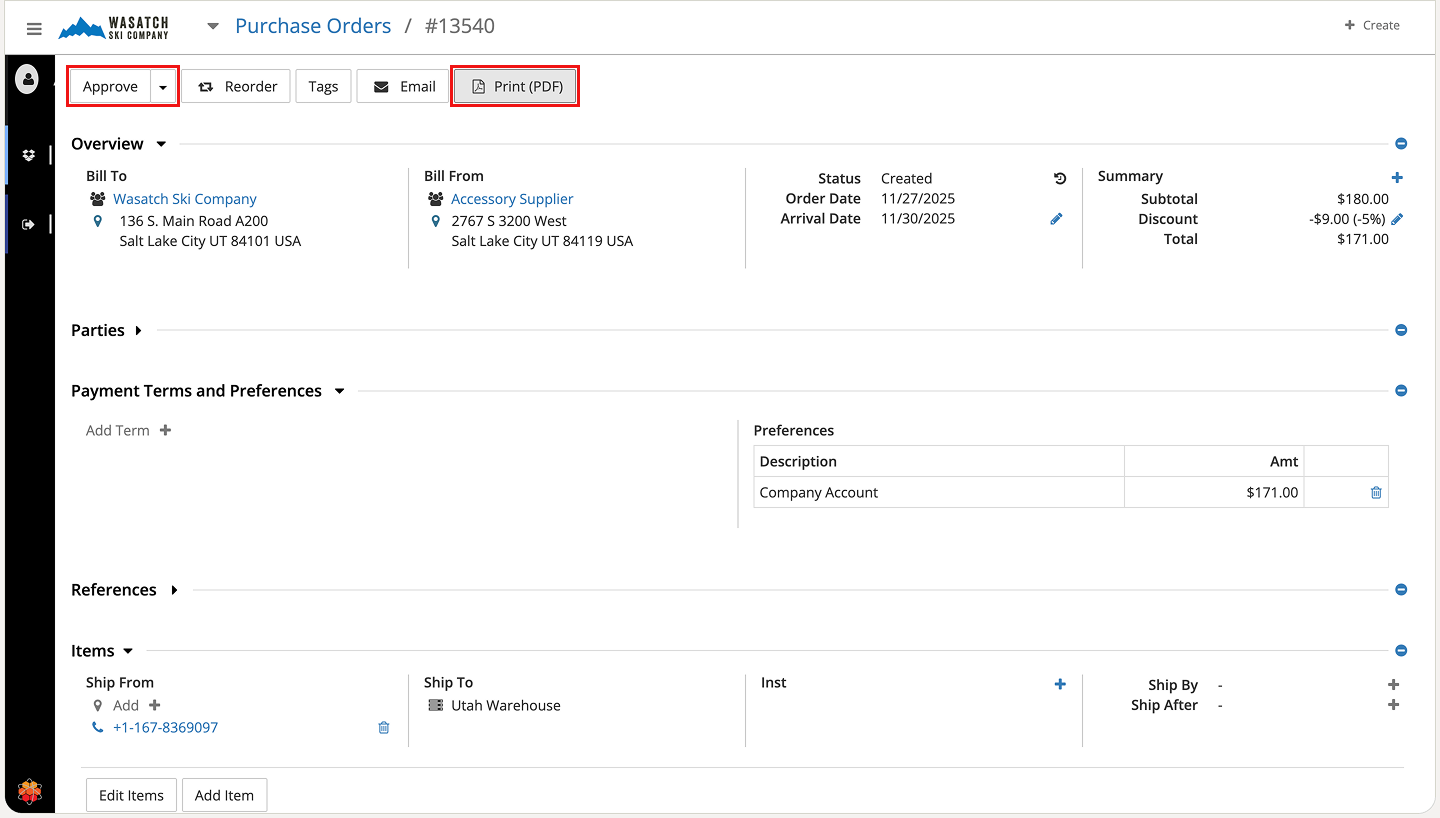Add an instruction with the Inst plus icon
The width and height of the screenshot is (1440, 818).
[1060, 684]
